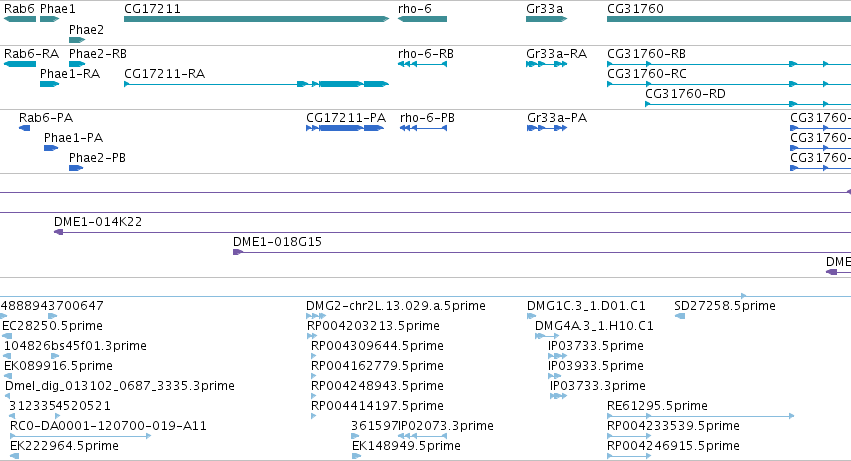Select the CG17211-PA protein feature

click(345, 128)
